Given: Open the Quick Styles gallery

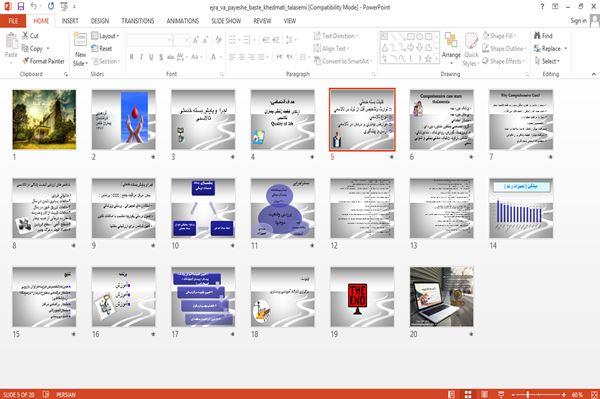Looking at the screenshot, I should (x=471, y=50).
